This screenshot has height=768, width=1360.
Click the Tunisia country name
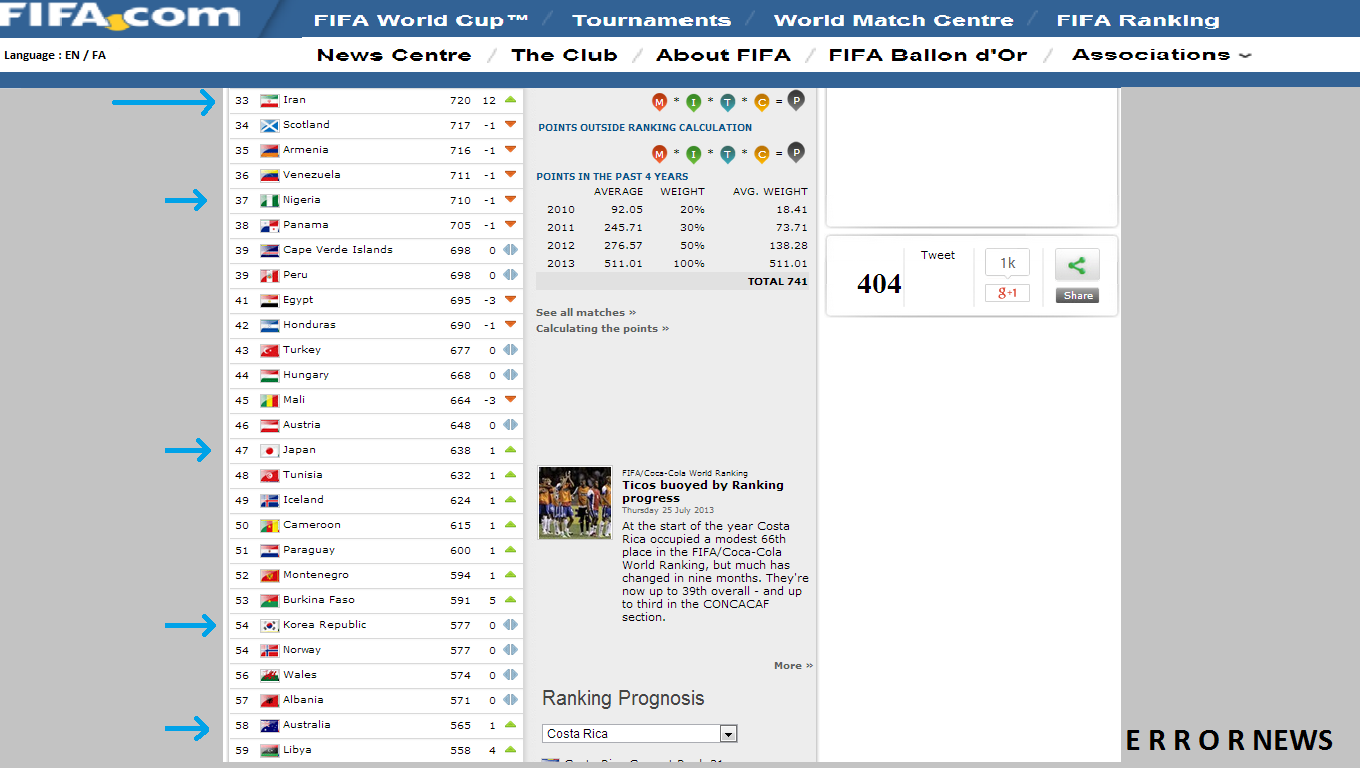(x=302, y=475)
